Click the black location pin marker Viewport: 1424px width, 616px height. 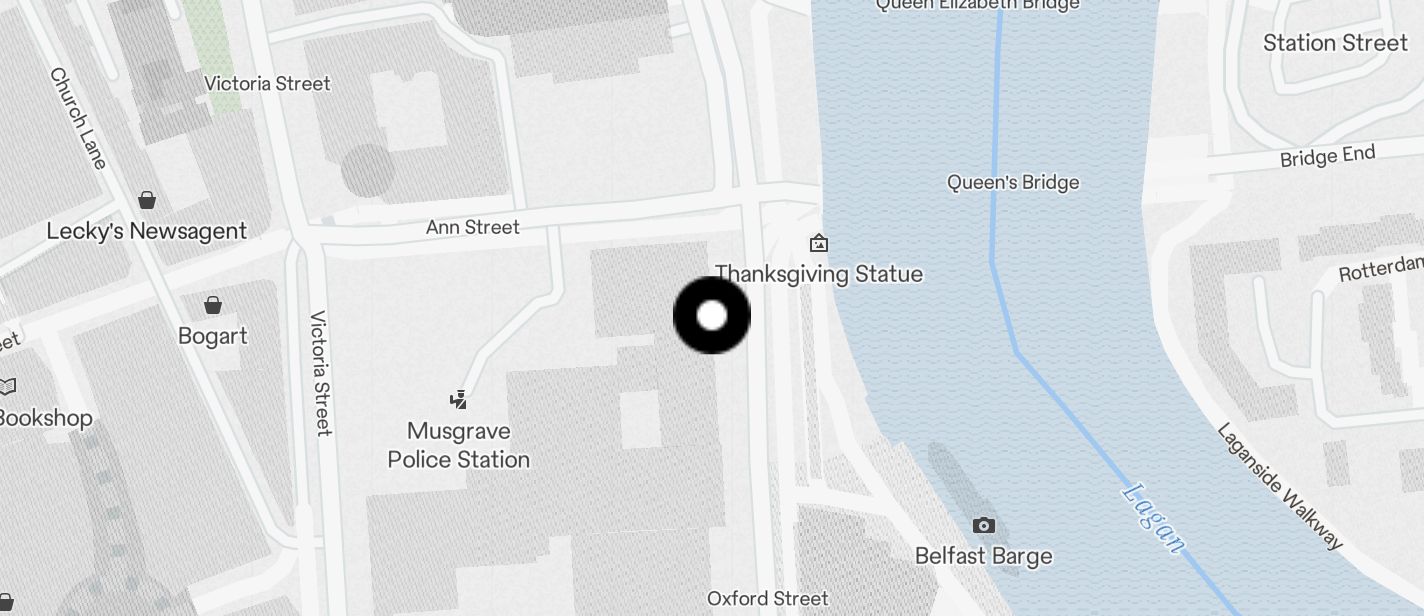[x=712, y=316]
